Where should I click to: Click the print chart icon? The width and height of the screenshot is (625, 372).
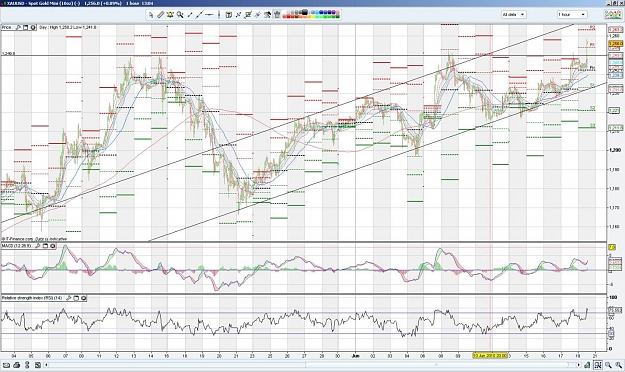16,365
